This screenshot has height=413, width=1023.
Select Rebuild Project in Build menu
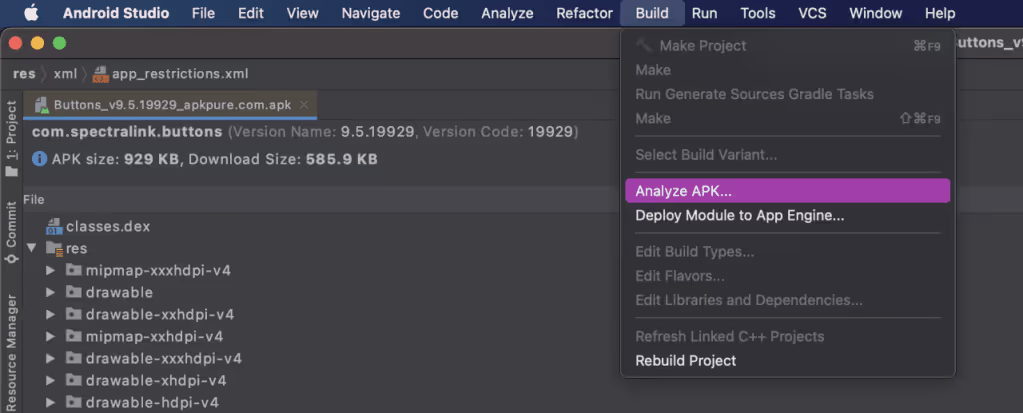tap(787, 361)
